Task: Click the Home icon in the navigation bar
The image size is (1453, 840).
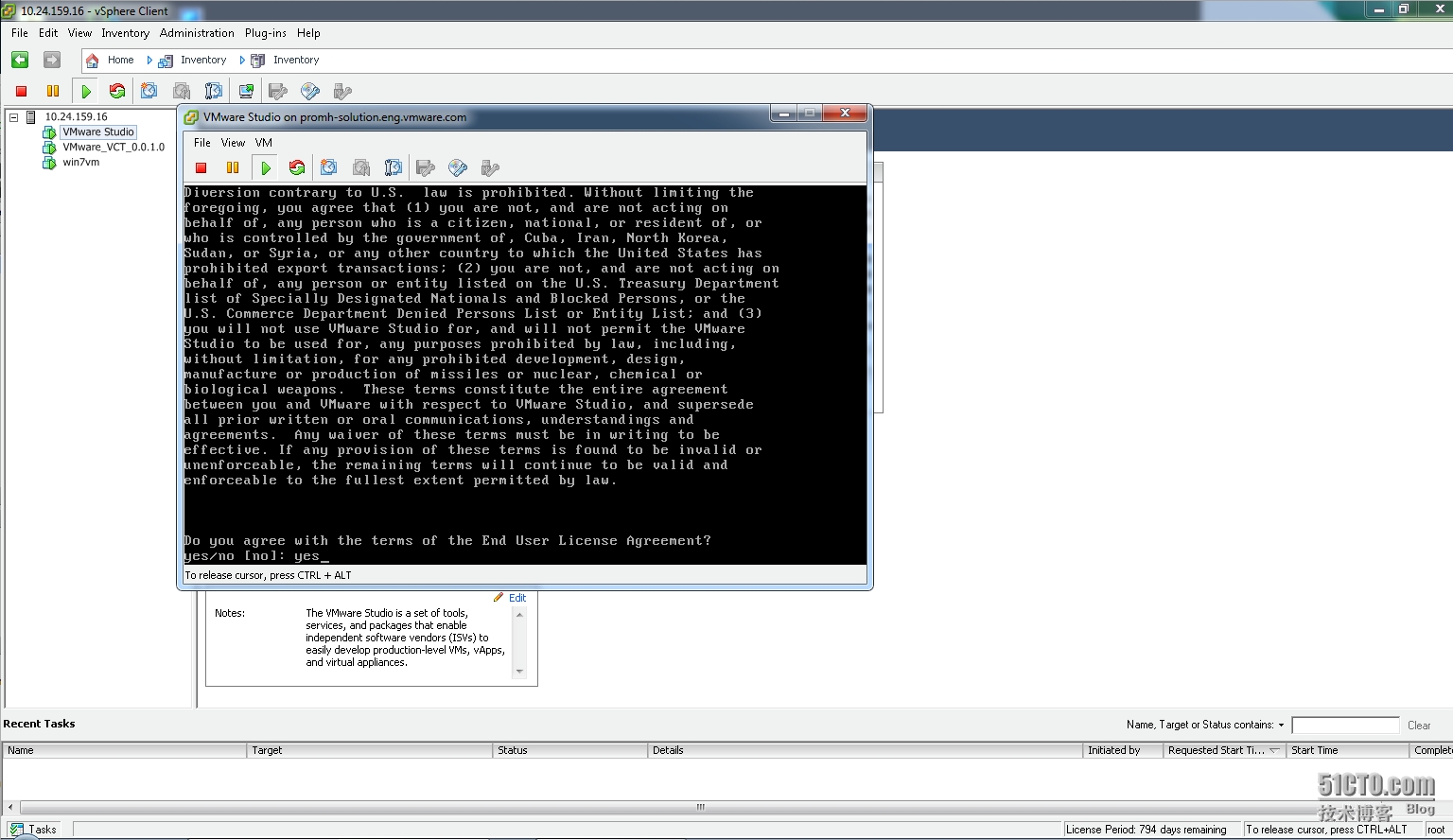Action: point(93,61)
